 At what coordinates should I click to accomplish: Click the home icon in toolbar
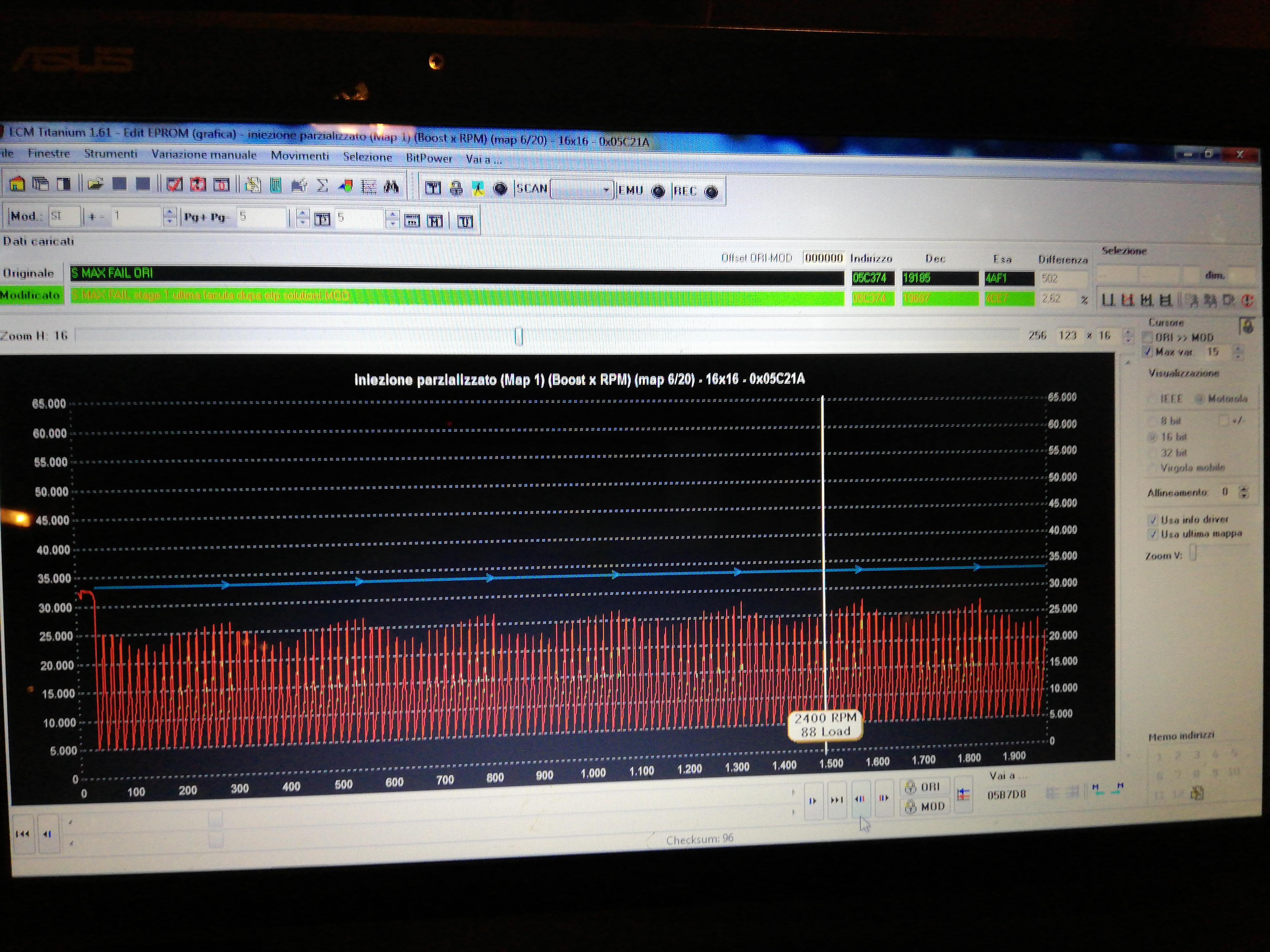pyautogui.click(x=17, y=184)
